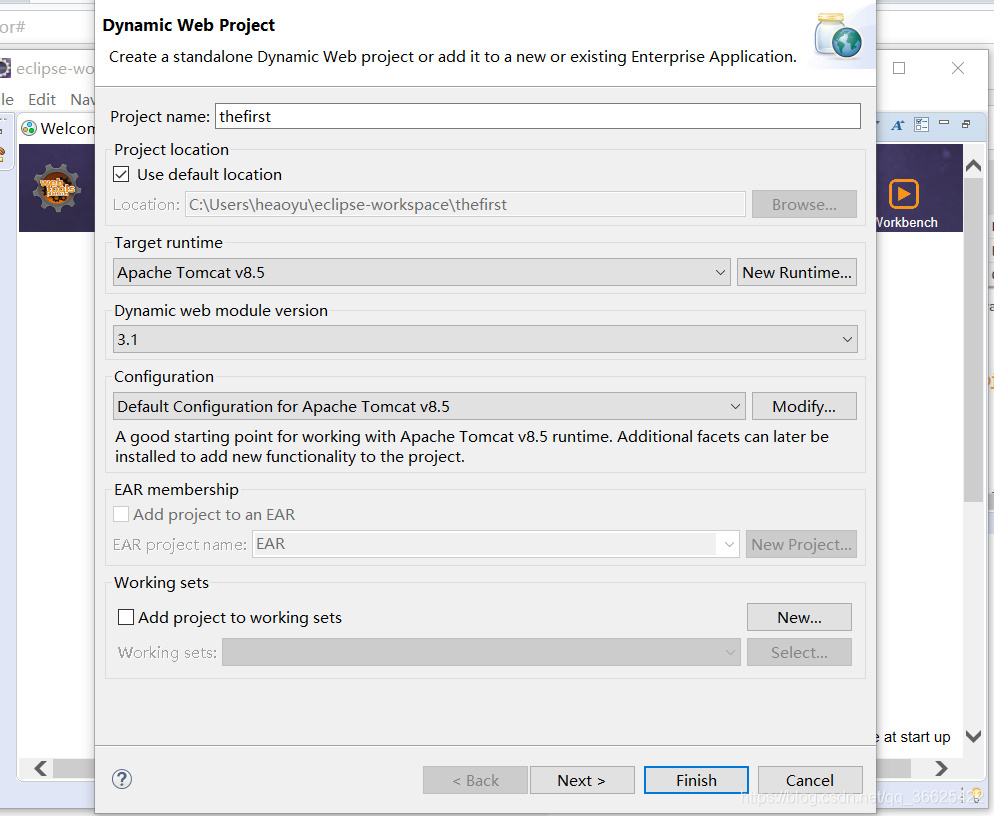The height and width of the screenshot is (816, 994).
Task: Open the Edit menu in Eclipse
Action: (x=42, y=100)
